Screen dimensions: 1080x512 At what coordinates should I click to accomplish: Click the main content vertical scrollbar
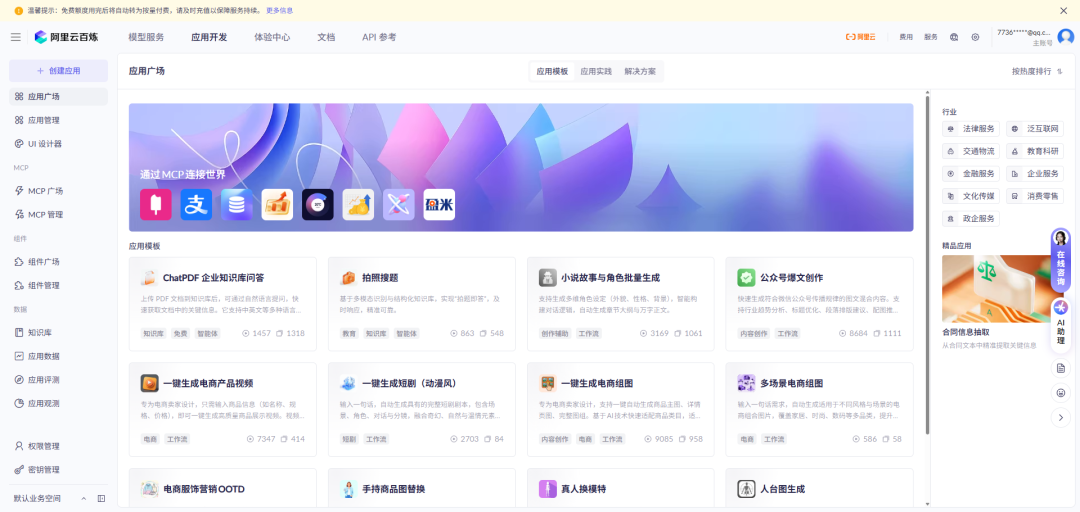pos(928,265)
